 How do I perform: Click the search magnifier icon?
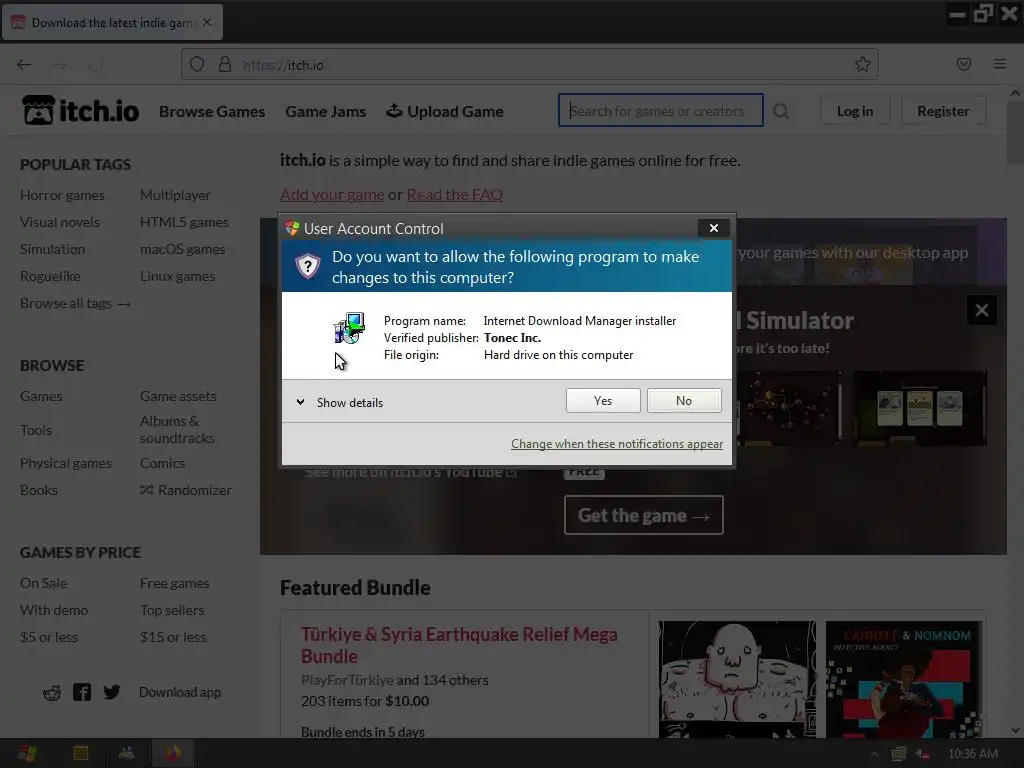[781, 111]
